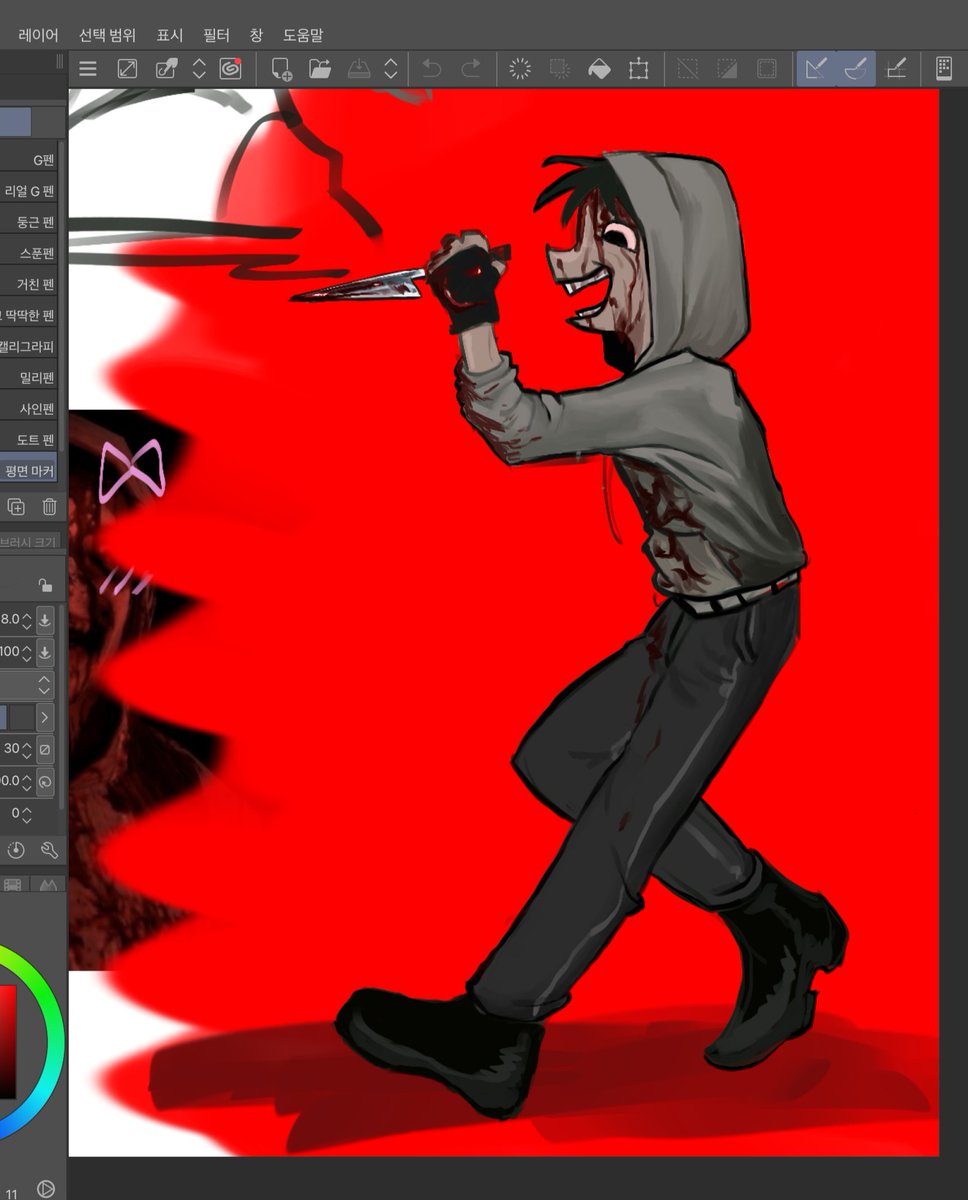Click the Deselect icon
968x1200 pixels.
(688, 69)
